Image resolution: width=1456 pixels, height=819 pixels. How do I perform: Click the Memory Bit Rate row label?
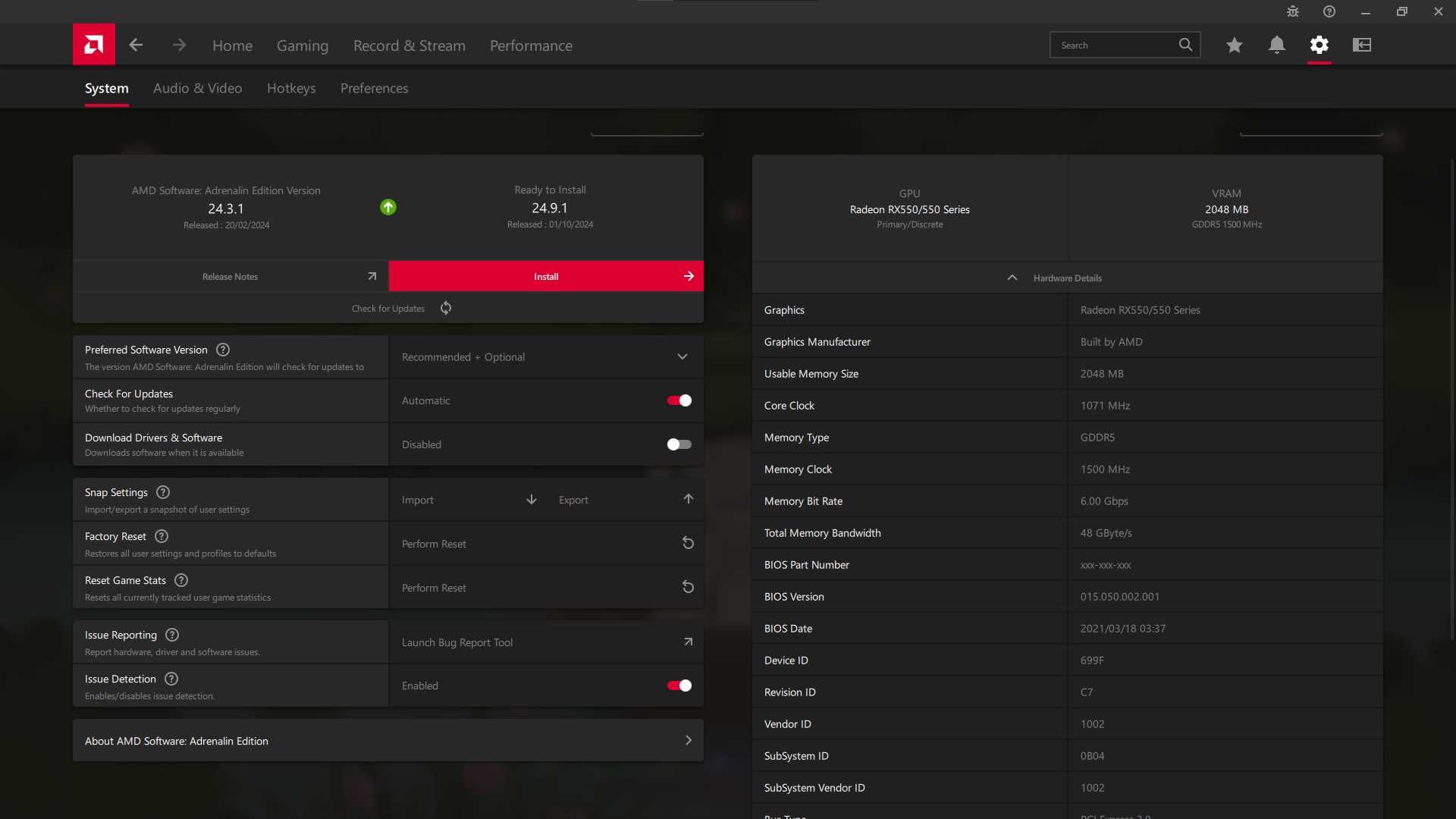click(803, 501)
